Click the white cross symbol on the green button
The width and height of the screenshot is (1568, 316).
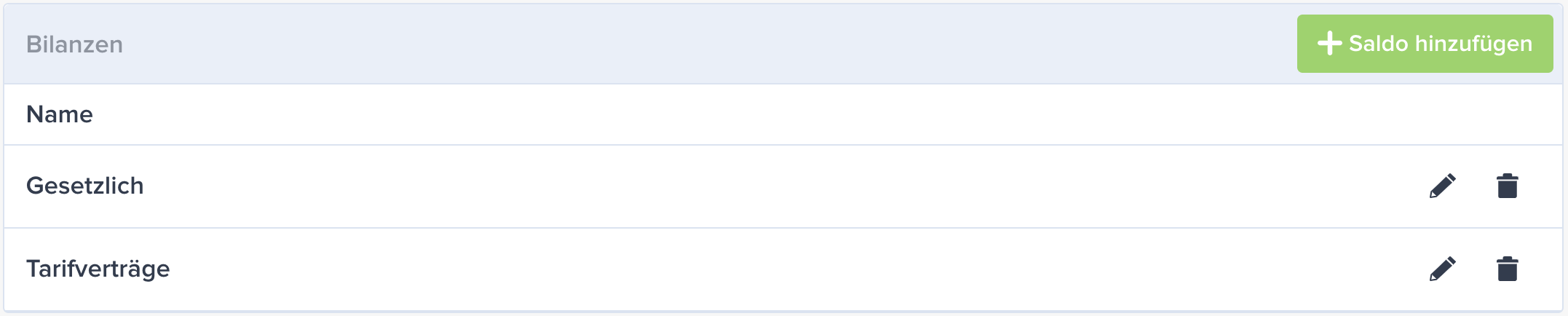(x=1329, y=44)
